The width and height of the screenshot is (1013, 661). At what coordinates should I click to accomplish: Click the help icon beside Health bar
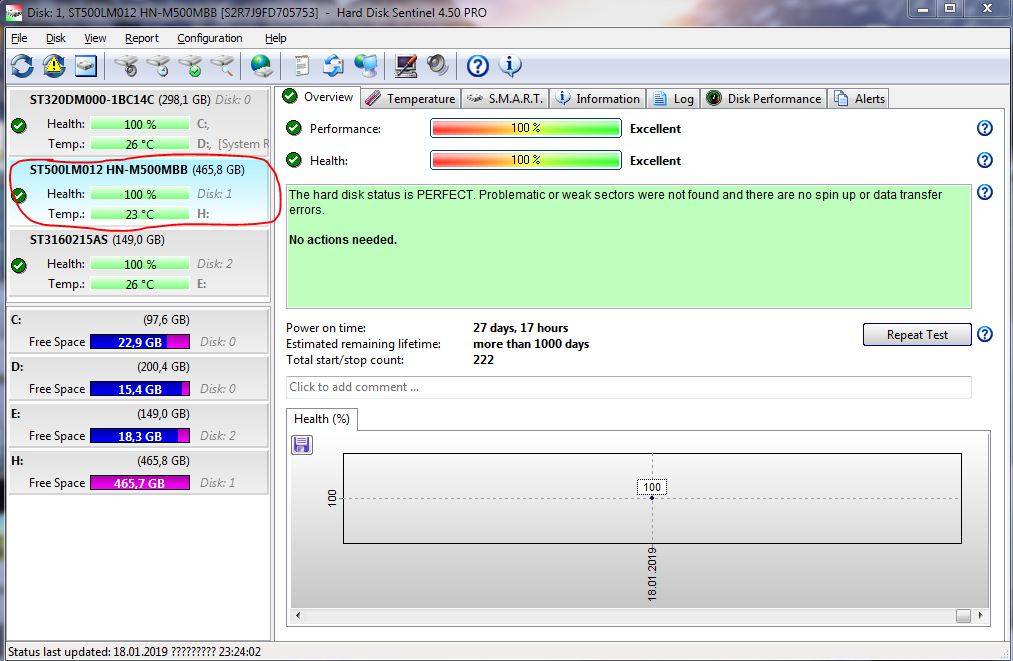click(x=985, y=160)
